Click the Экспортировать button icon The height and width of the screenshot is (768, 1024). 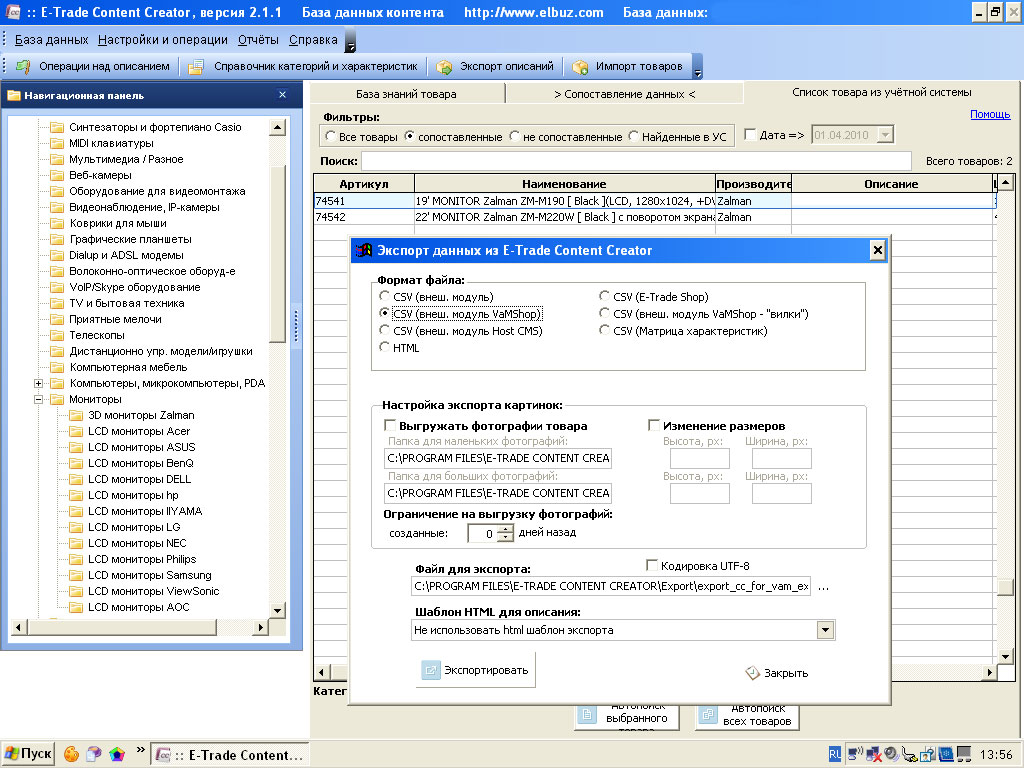pyautogui.click(x=431, y=670)
